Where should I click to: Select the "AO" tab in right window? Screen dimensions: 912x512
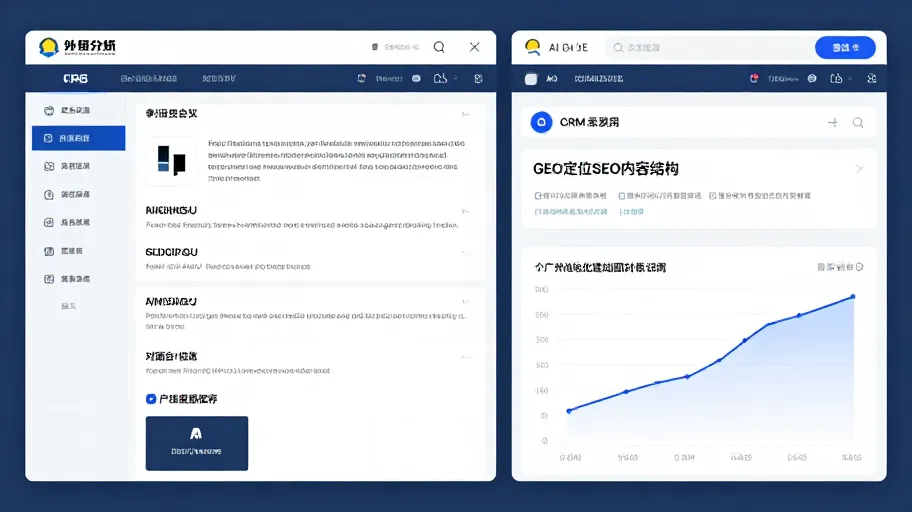click(552, 79)
